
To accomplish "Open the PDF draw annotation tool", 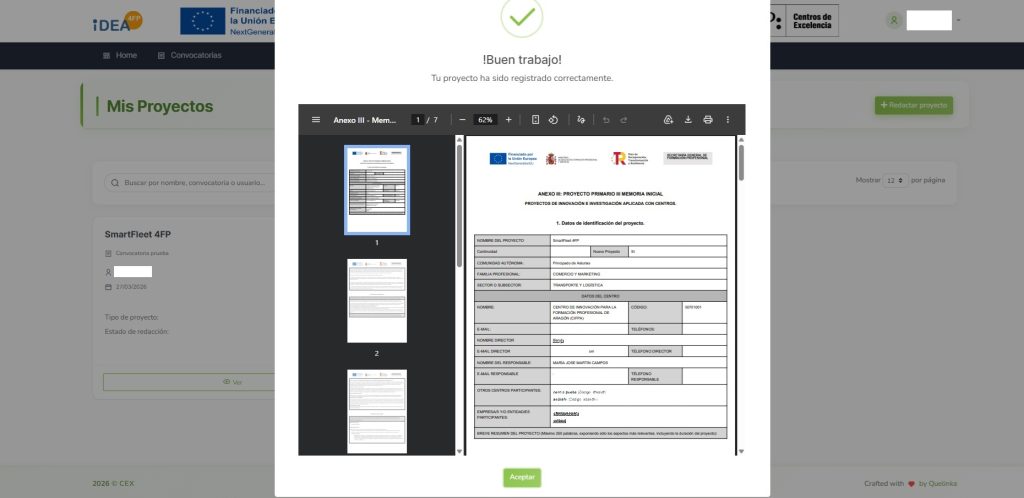I will pyautogui.click(x=582, y=120).
